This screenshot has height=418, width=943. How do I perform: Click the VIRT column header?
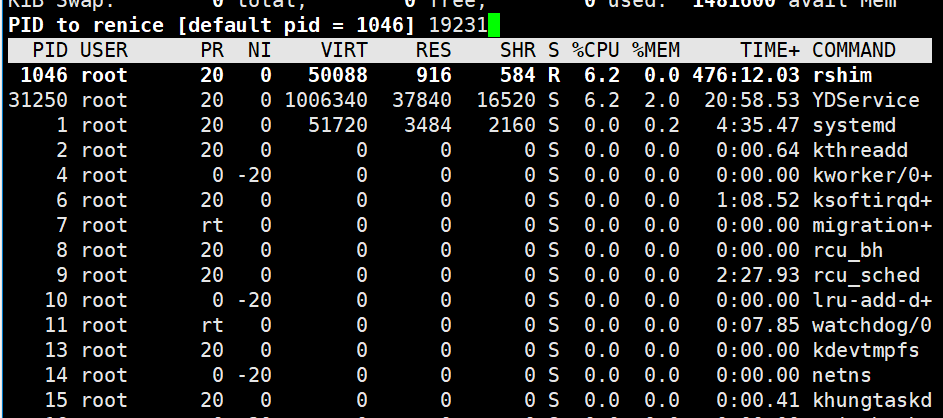tap(343, 50)
